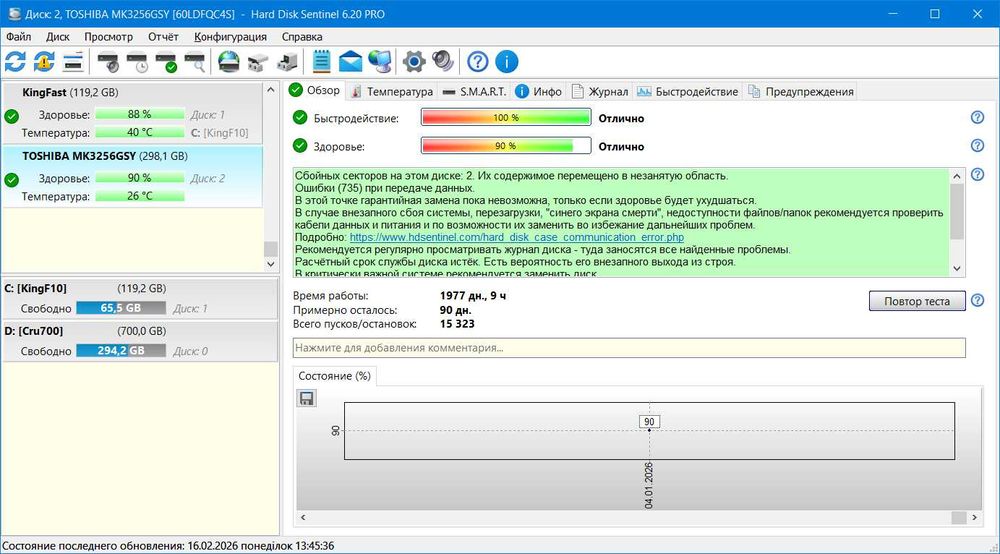The image size is (1000, 554).
Task: Switch to the Температура tab
Action: (392, 92)
